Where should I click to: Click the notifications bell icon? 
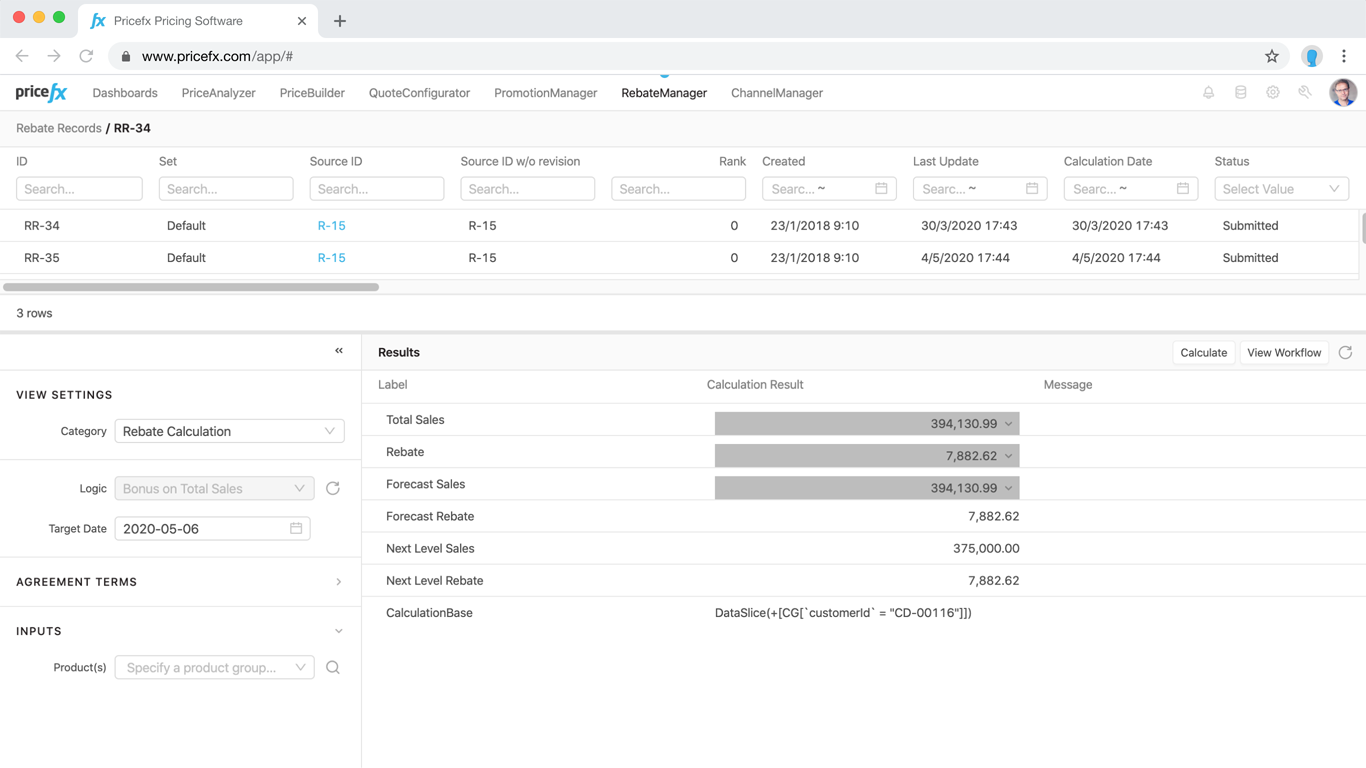1208,93
